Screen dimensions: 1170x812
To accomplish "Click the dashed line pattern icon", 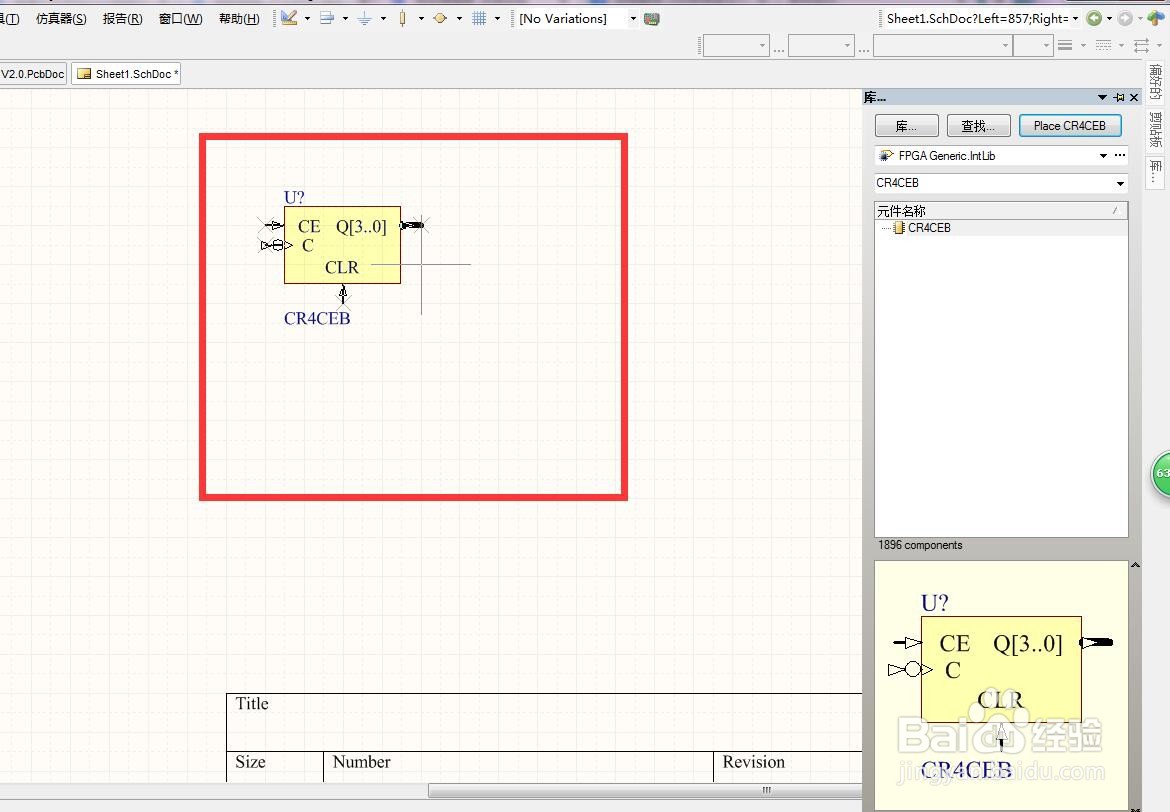I will 1104,46.
